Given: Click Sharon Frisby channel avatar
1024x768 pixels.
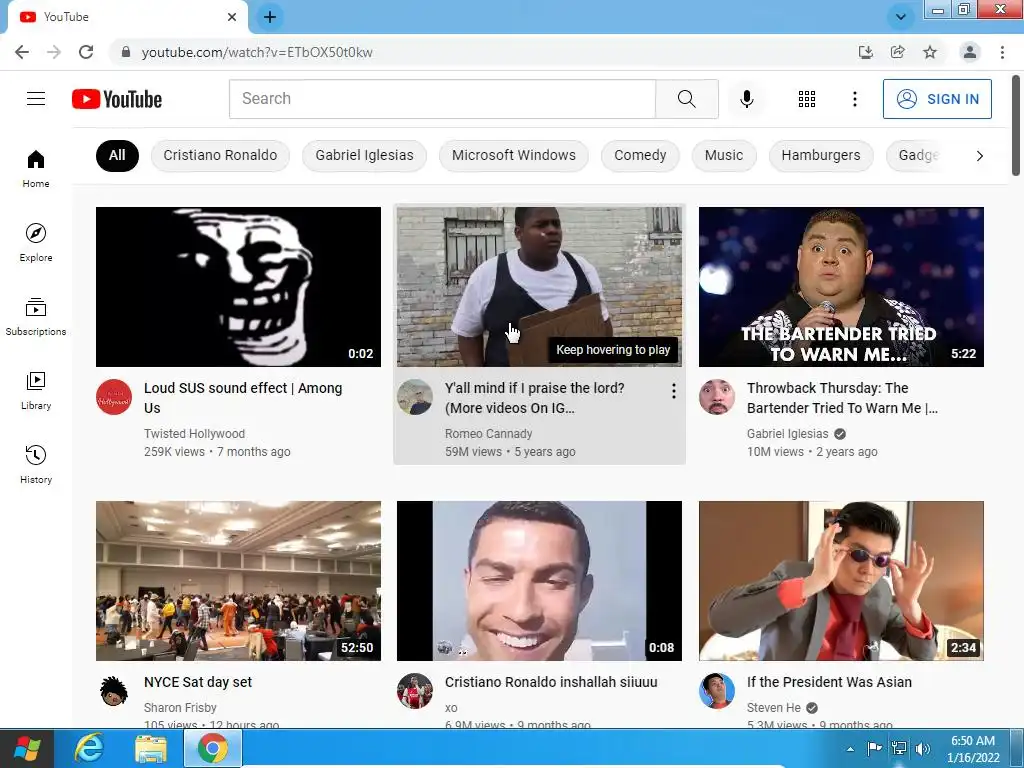Looking at the screenshot, I should coord(114,691).
